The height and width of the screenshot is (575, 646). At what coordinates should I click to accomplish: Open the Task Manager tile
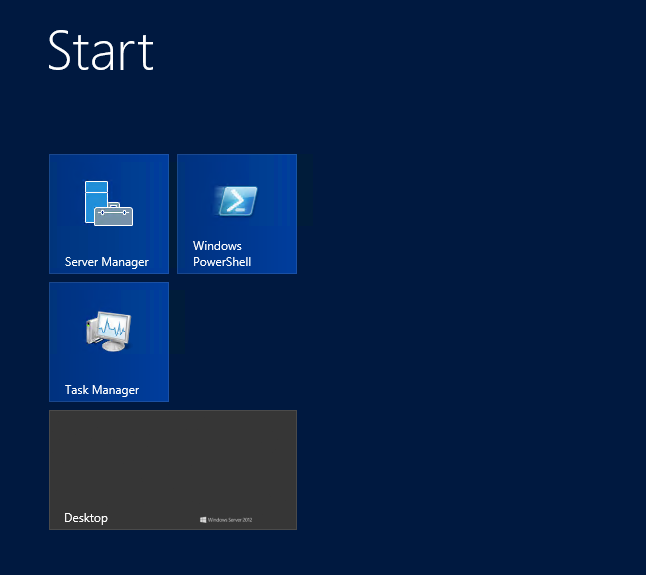[109, 342]
